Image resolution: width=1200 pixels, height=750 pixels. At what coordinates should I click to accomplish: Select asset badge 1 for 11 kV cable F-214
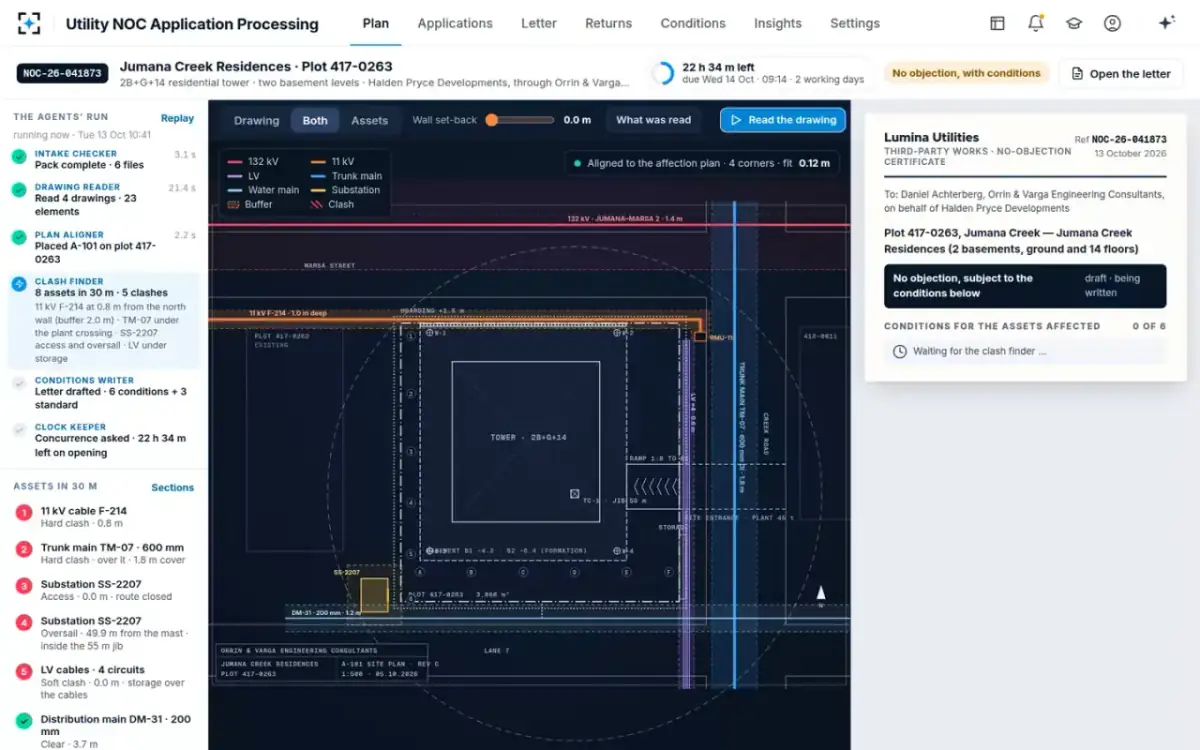pyautogui.click(x=24, y=513)
